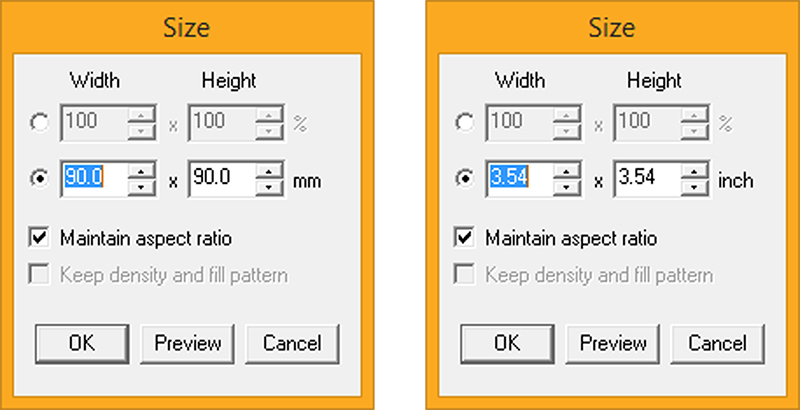Screen dimensions: 800x410
Task: Decrease the mm width with down arrow
Action: tap(143, 187)
